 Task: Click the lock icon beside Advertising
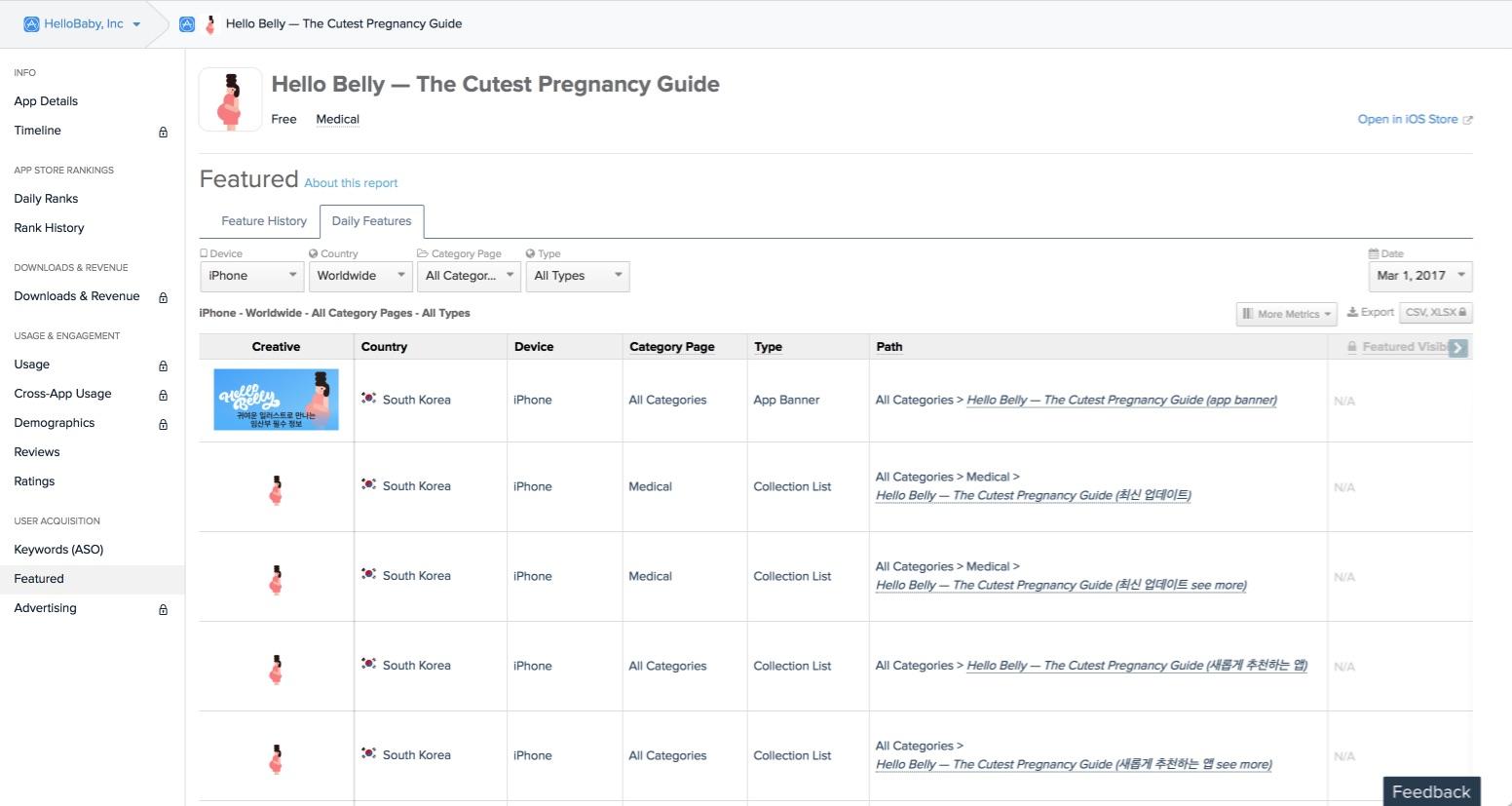[x=163, y=609]
